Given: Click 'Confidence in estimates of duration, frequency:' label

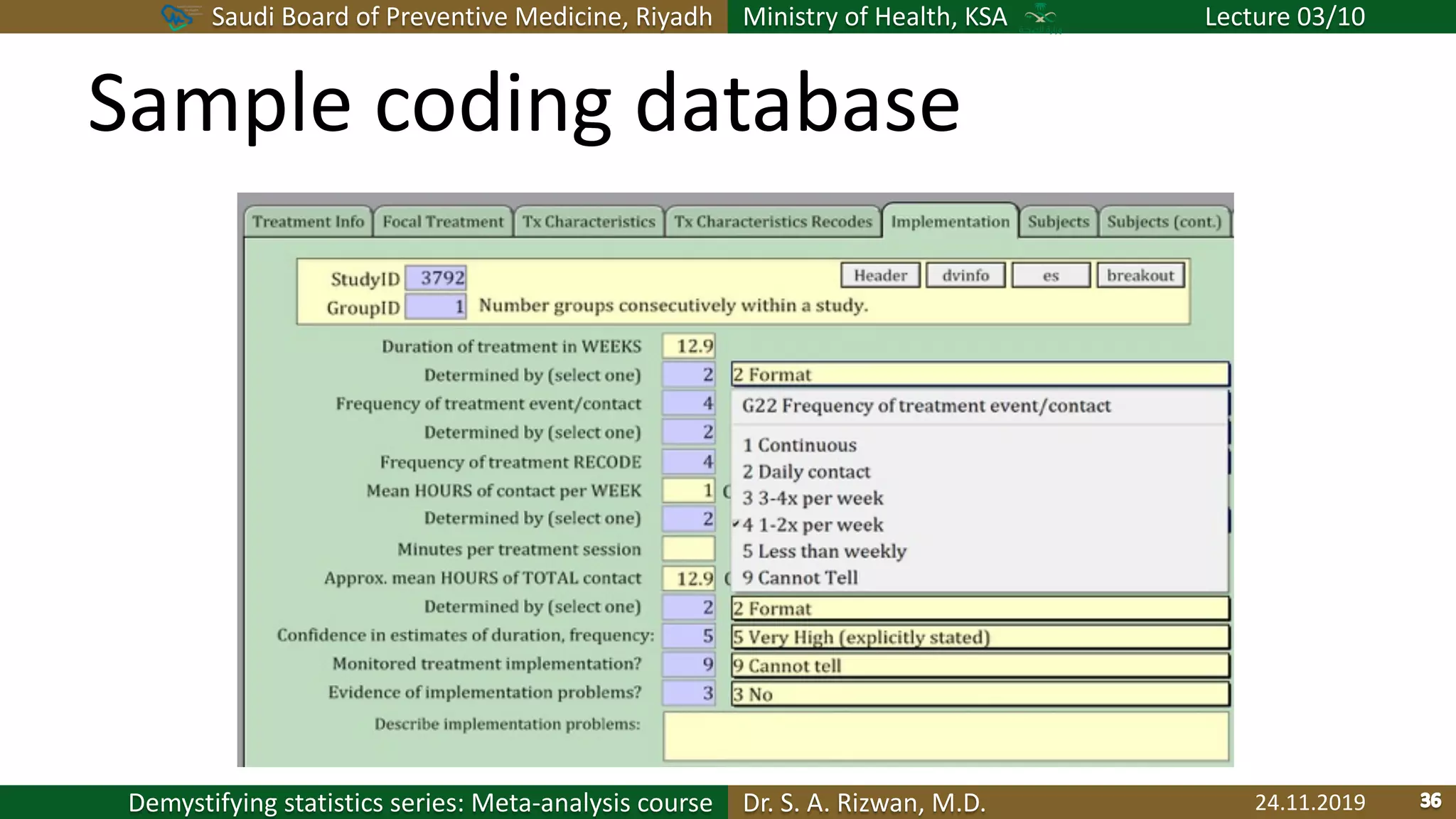Looking at the screenshot, I should [465, 635].
